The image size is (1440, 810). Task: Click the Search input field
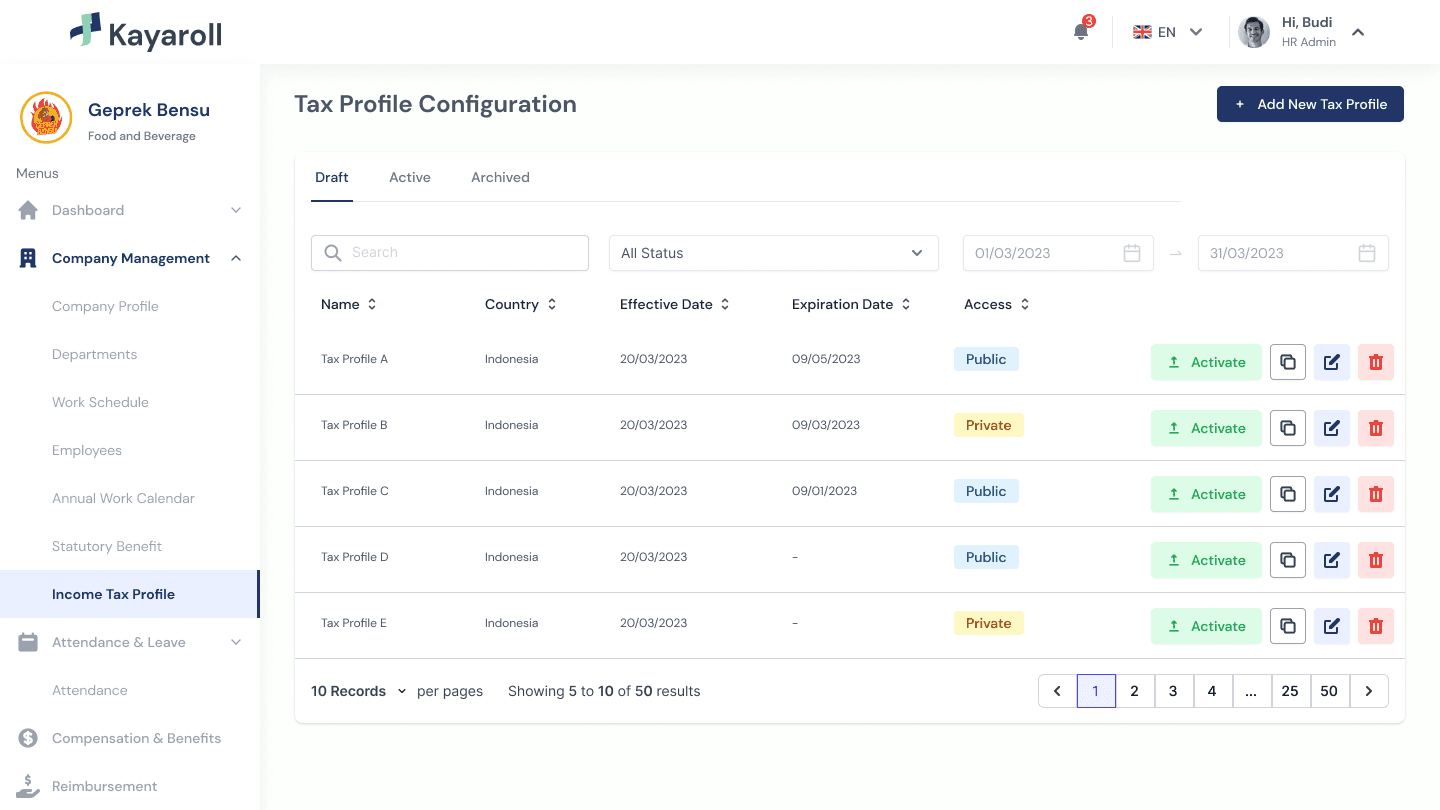point(450,253)
